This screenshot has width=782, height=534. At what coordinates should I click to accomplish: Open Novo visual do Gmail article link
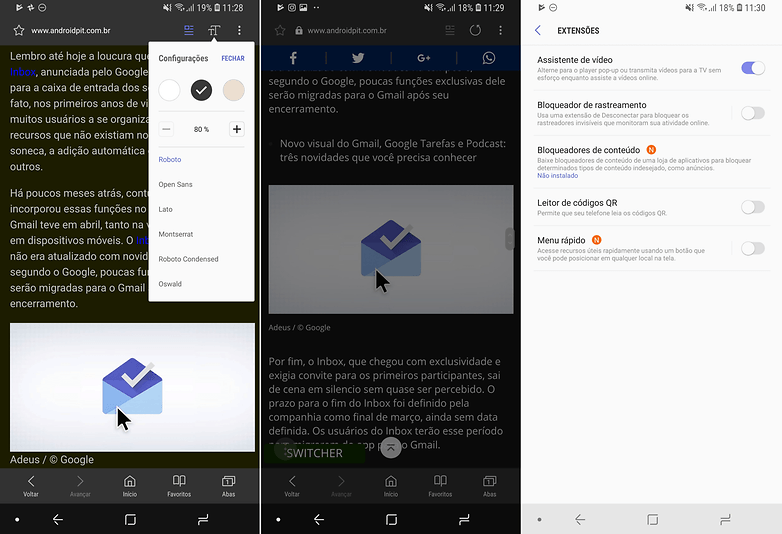(392, 151)
